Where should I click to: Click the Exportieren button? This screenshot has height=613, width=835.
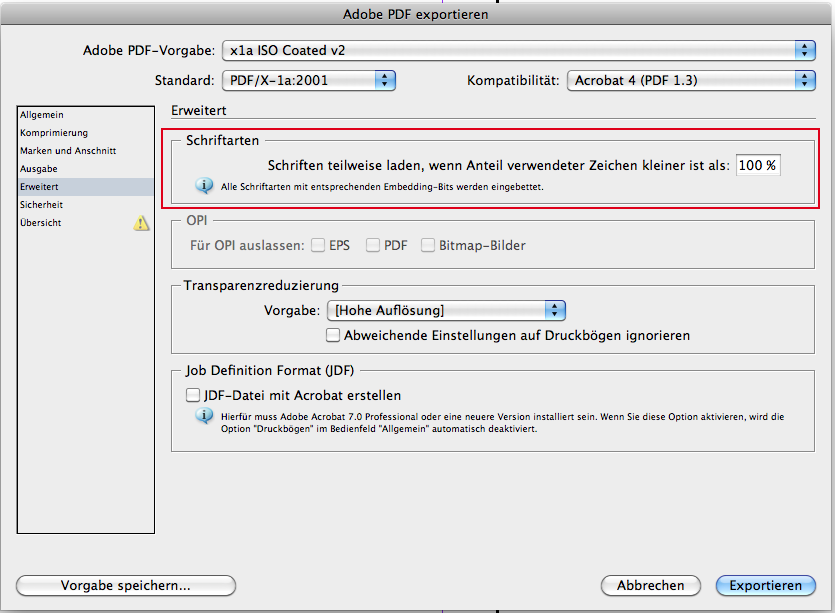[x=766, y=585]
